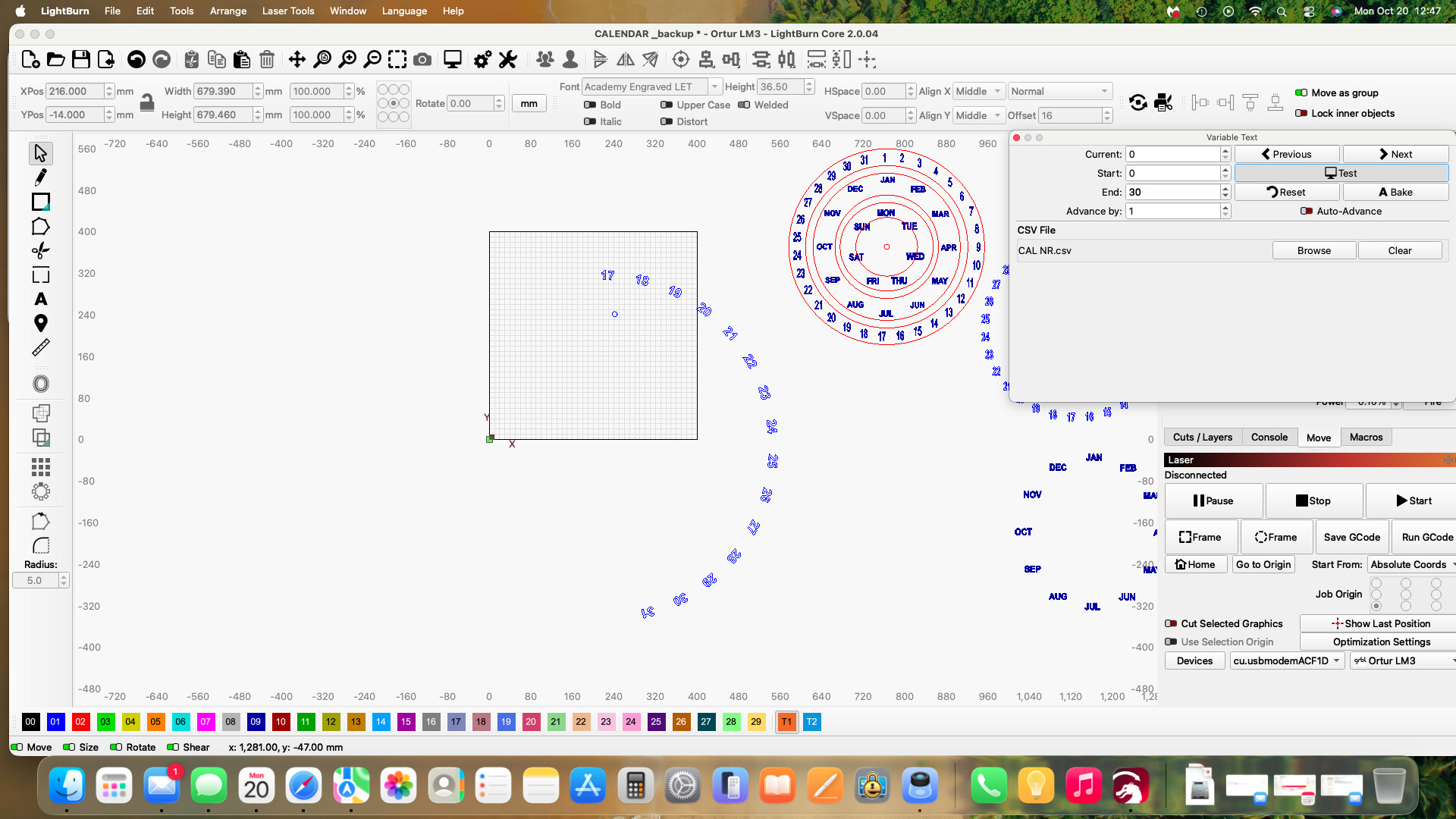The width and height of the screenshot is (1456, 819).
Task: Switch to the Cuts / Layers tab
Action: coord(1202,438)
